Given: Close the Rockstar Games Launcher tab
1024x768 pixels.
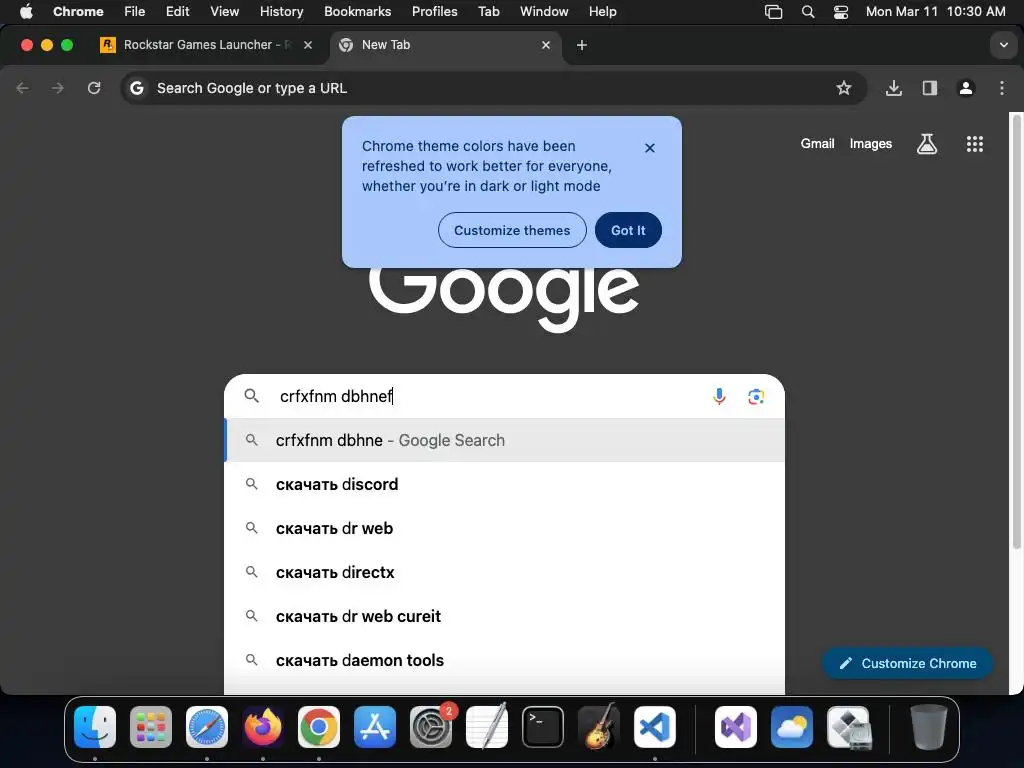Looking at the screenshot, I should pyautogui.click(x=308, y=45).
